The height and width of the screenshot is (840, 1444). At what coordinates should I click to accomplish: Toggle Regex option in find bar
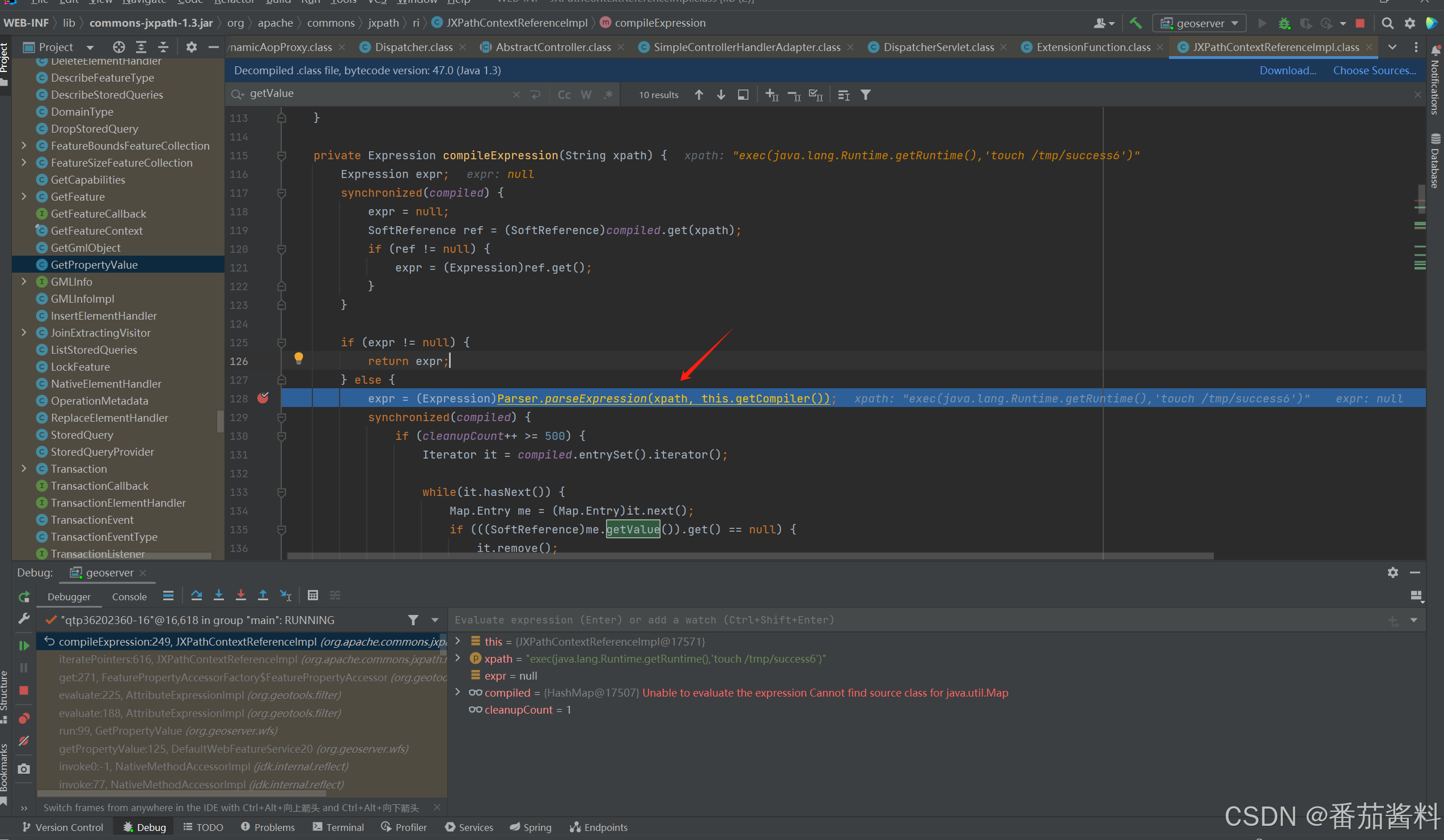607,95
